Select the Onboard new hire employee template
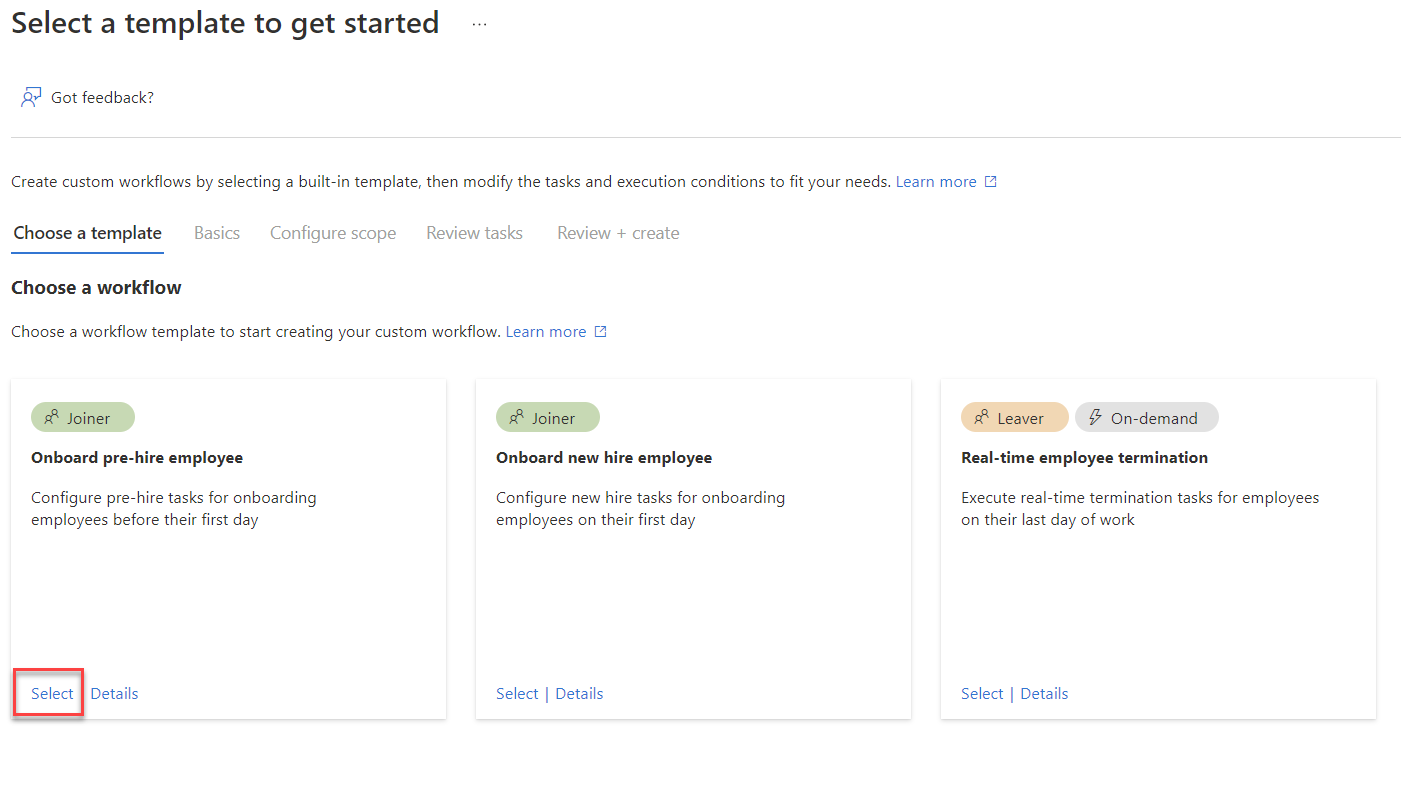Viewport: 1401px width, 790px height. (517, 693)
